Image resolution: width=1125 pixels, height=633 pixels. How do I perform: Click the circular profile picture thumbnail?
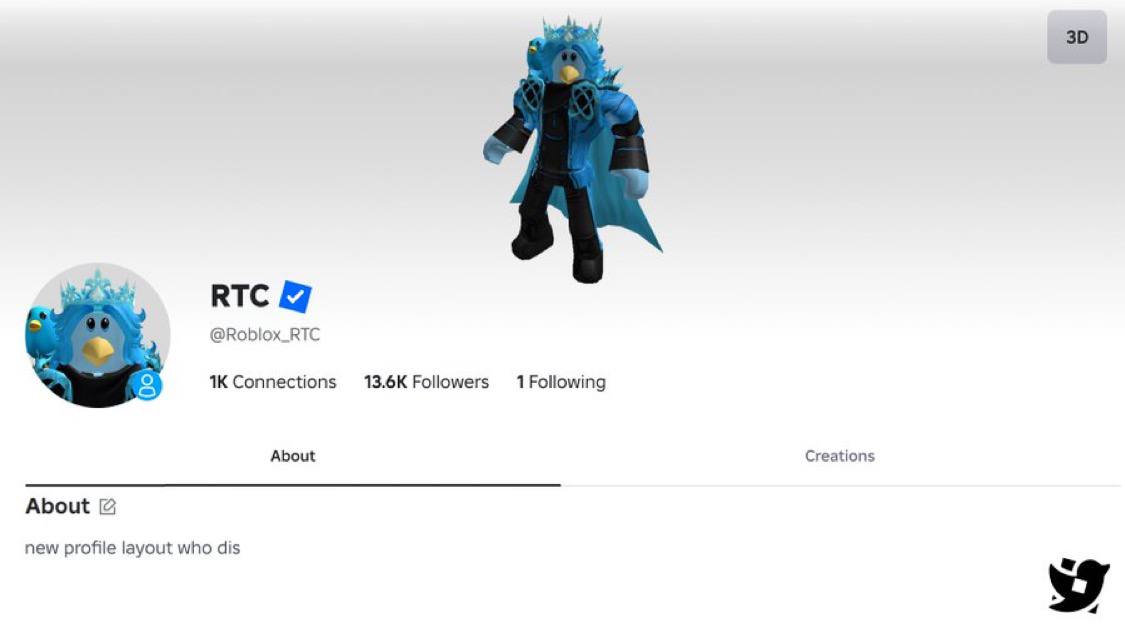98,335
